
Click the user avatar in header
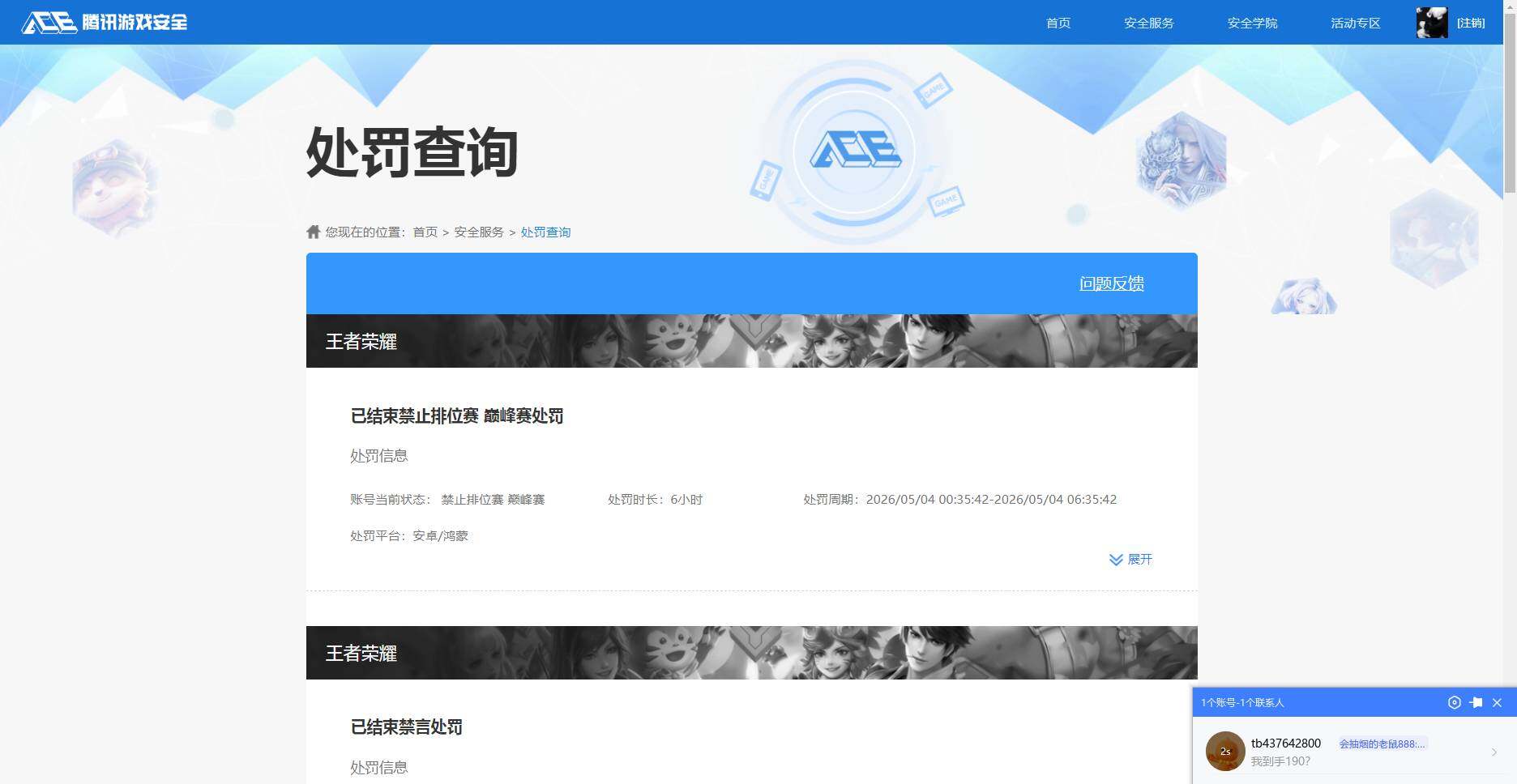click(1432, 23)
